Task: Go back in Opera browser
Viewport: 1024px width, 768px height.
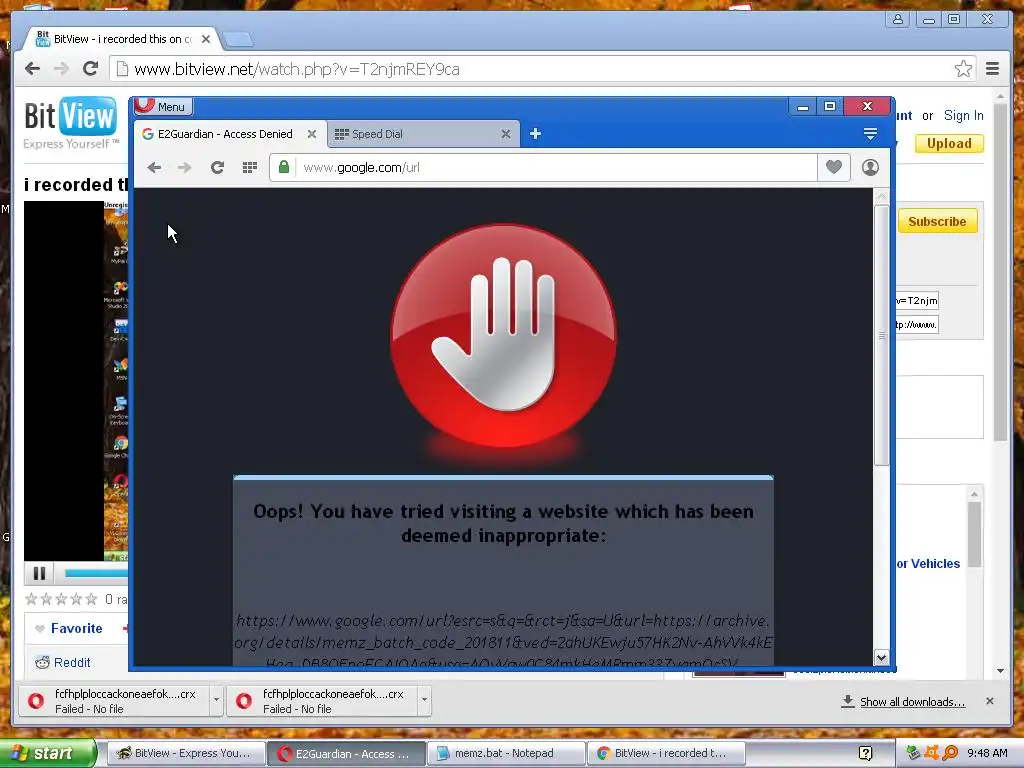Action: [154, 168]
